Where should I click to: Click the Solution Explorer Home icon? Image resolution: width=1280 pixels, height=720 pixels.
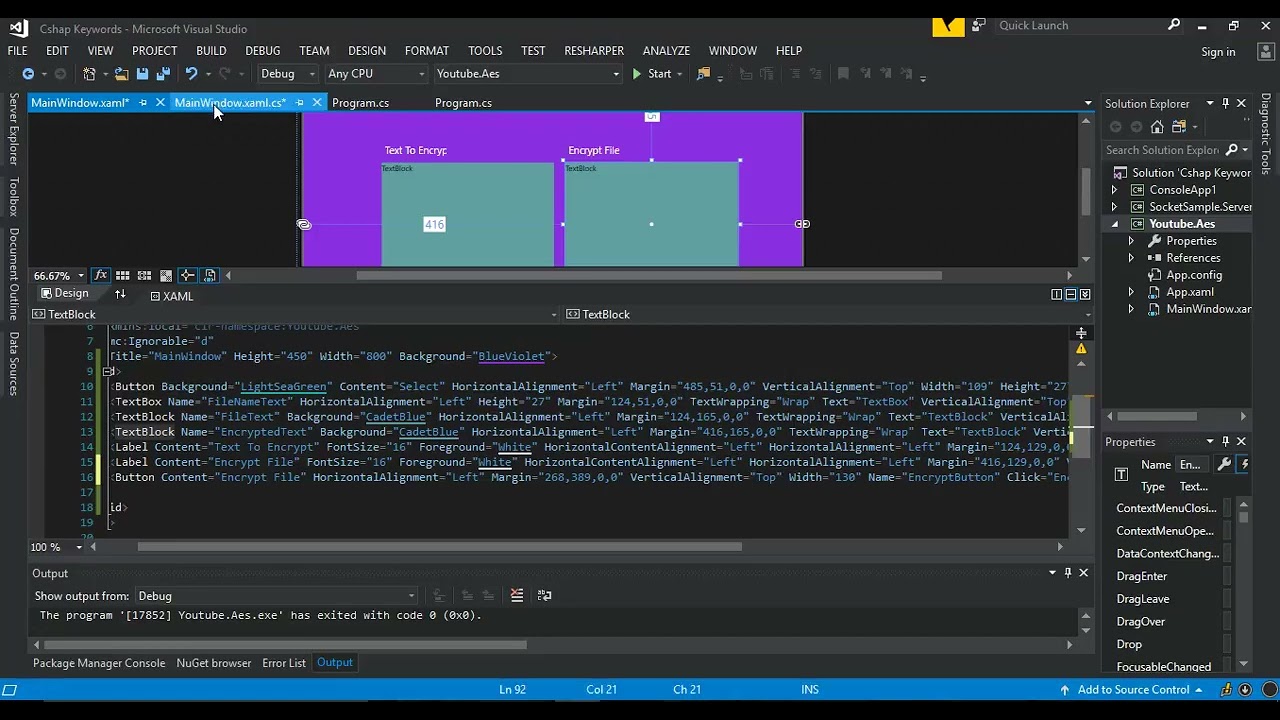1157,127
